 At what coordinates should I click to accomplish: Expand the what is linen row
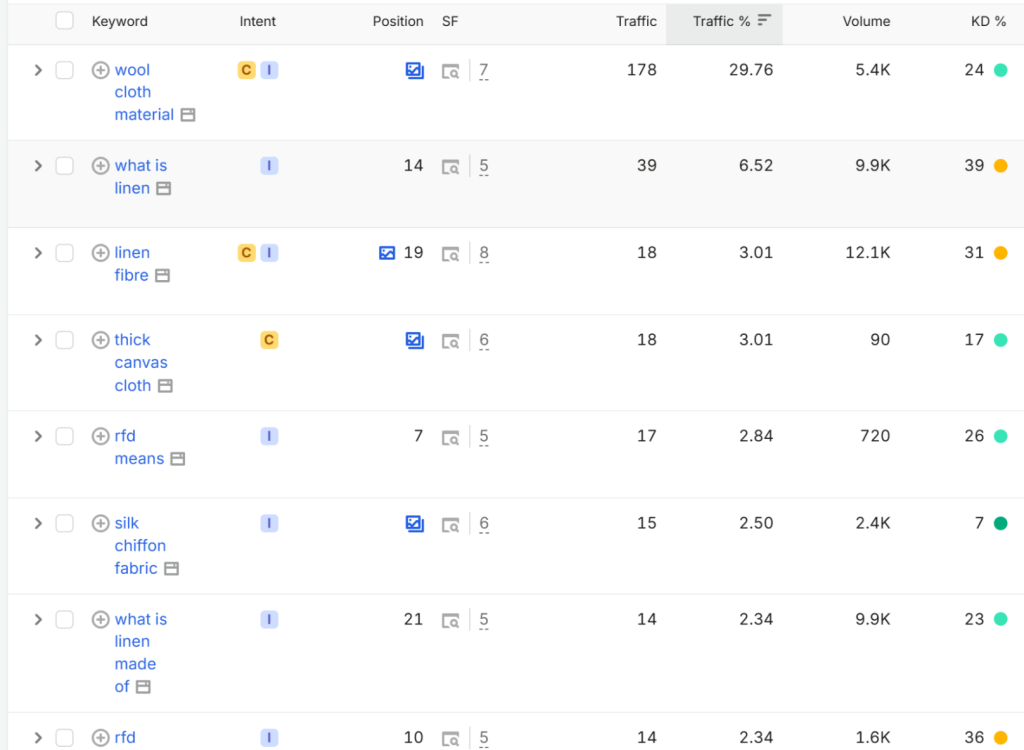click(38, 166)
